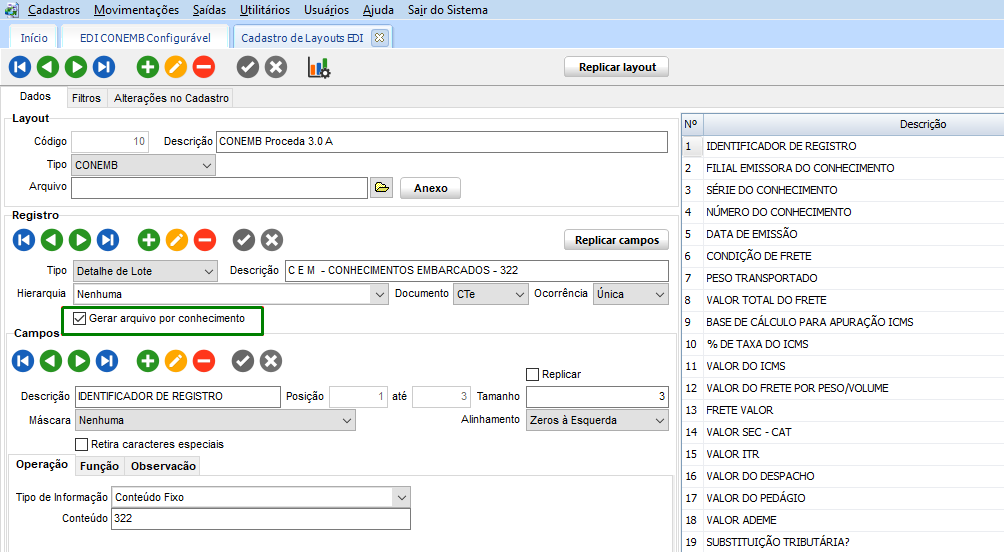The width and height of the screenshot is (1004, 552).
Task: Go to first record in top Layout toolbar
Action: (x=20, y=67)
